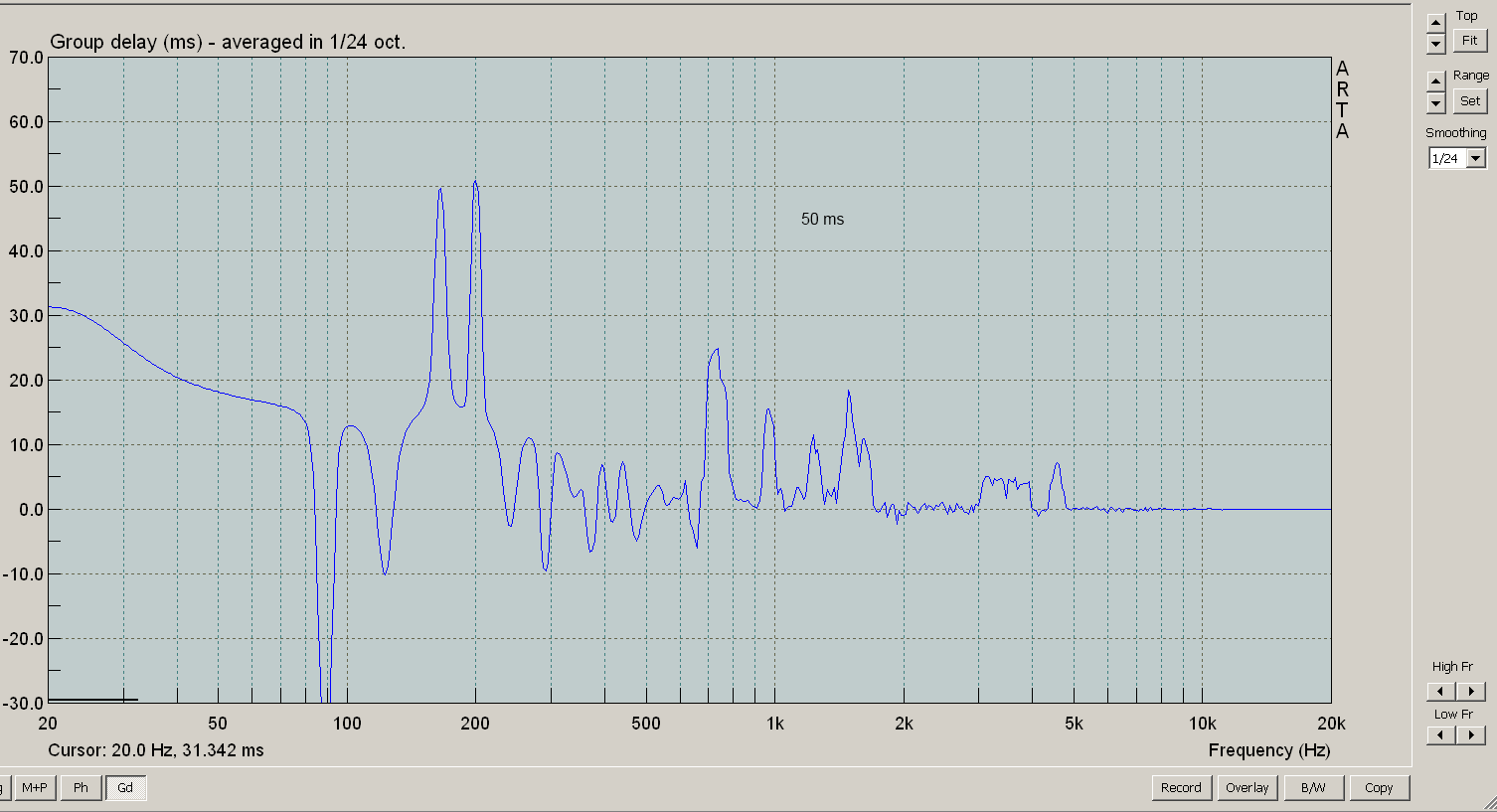
Task: Switch to Ph phase view
Action: 81,788
